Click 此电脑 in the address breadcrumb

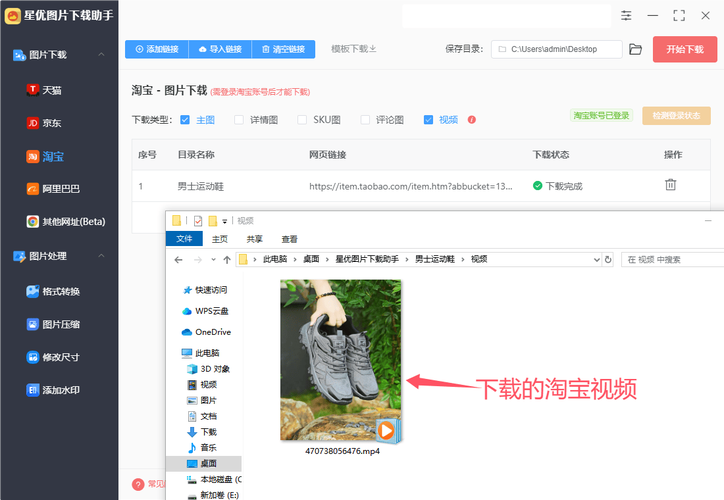275,259
